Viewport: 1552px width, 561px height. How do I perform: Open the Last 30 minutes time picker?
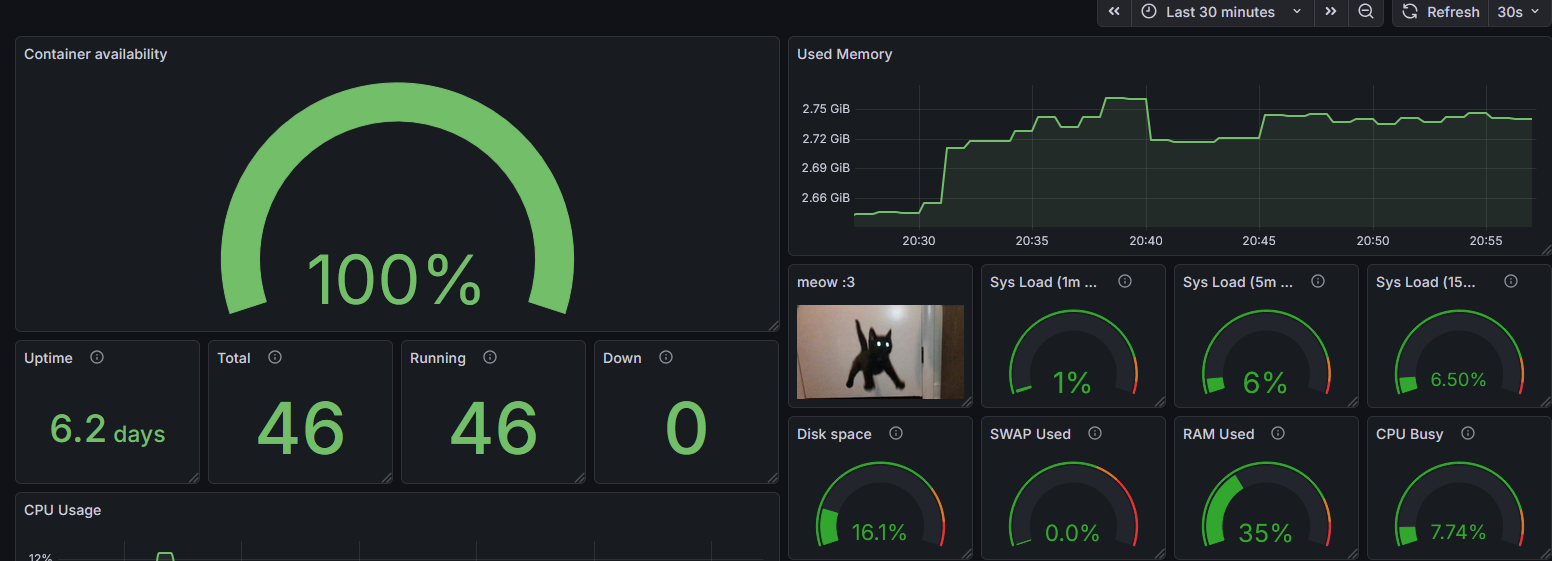[x=1222, y=12]
